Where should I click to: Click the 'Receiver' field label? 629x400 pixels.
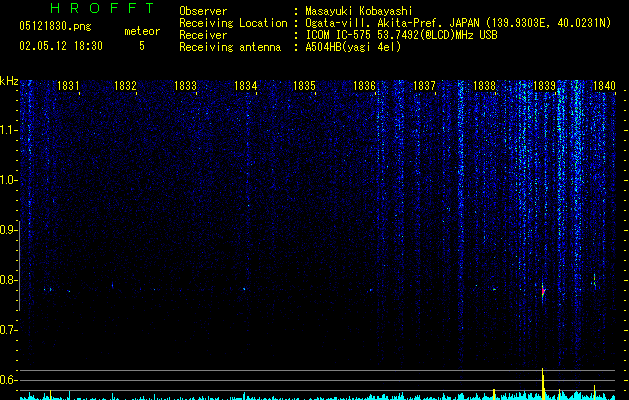pos(203,35)
